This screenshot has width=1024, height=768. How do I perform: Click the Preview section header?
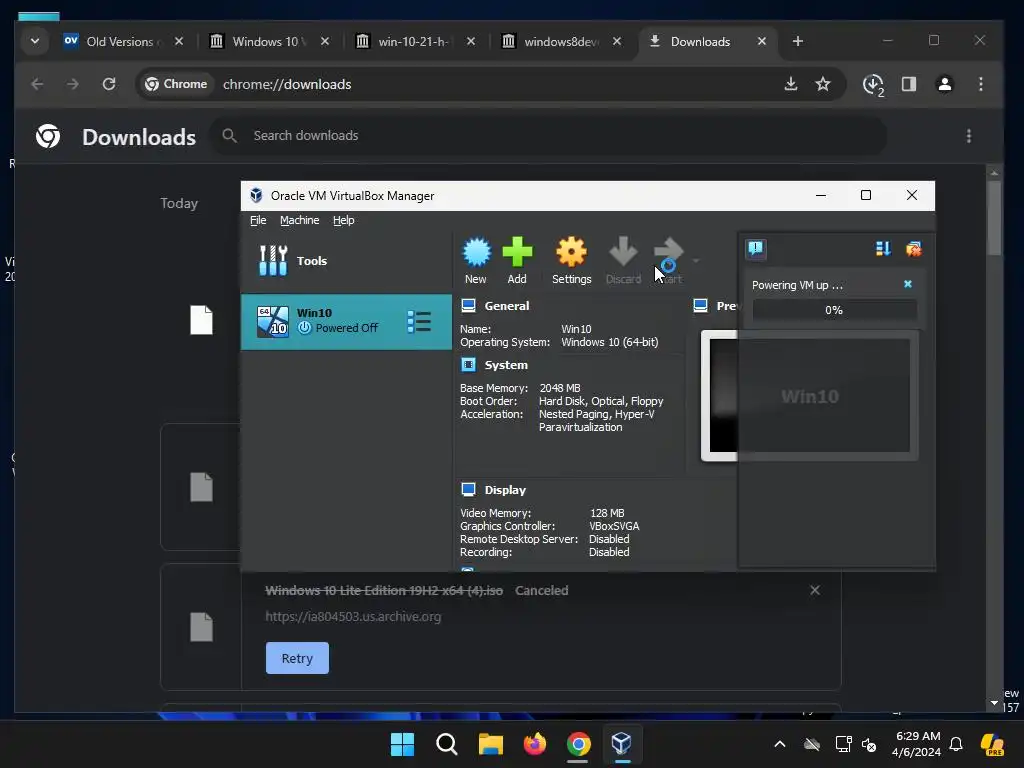[x=726, y=306]
